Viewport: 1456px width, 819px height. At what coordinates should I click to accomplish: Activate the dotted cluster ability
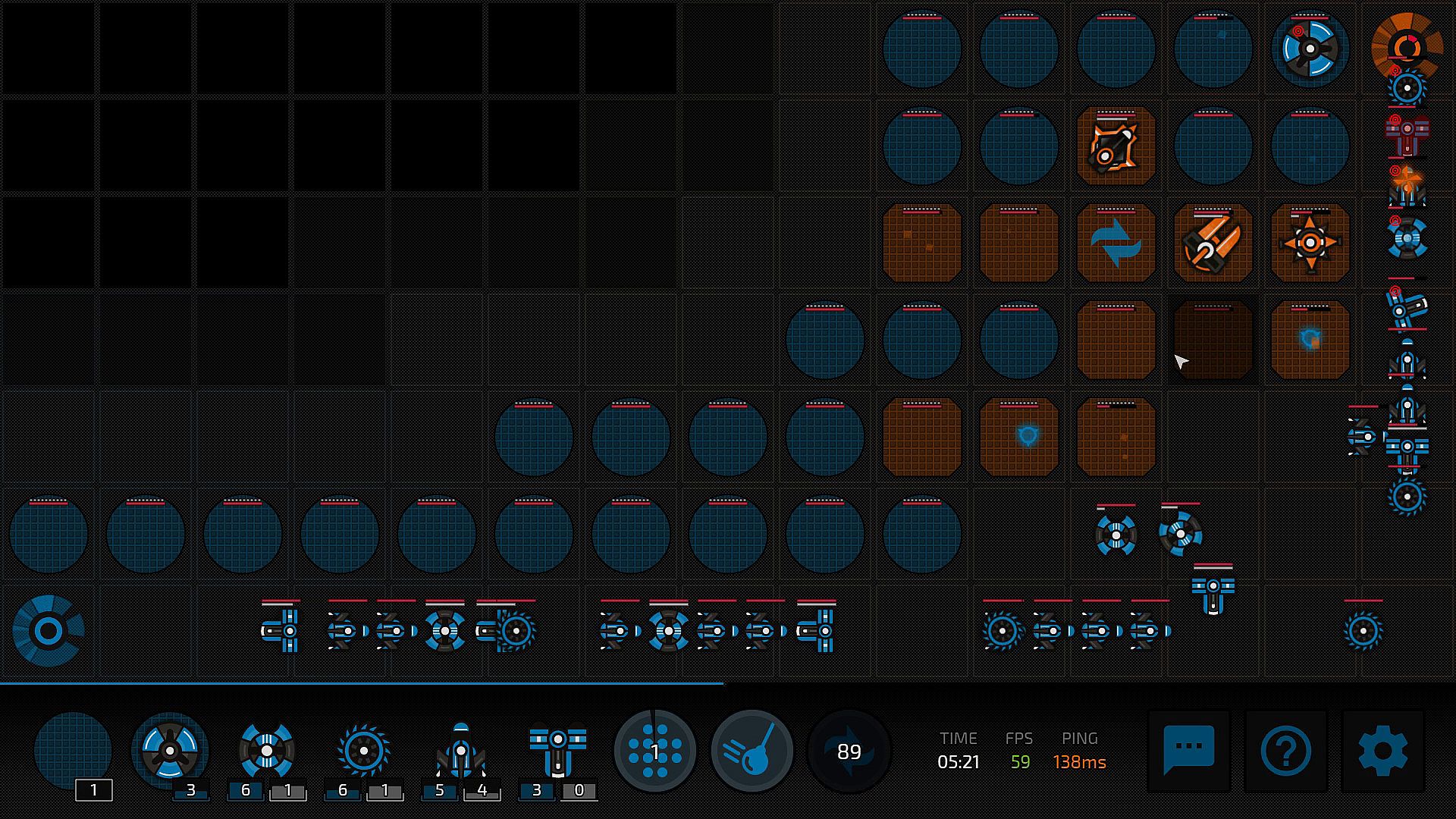coord(655,752)
